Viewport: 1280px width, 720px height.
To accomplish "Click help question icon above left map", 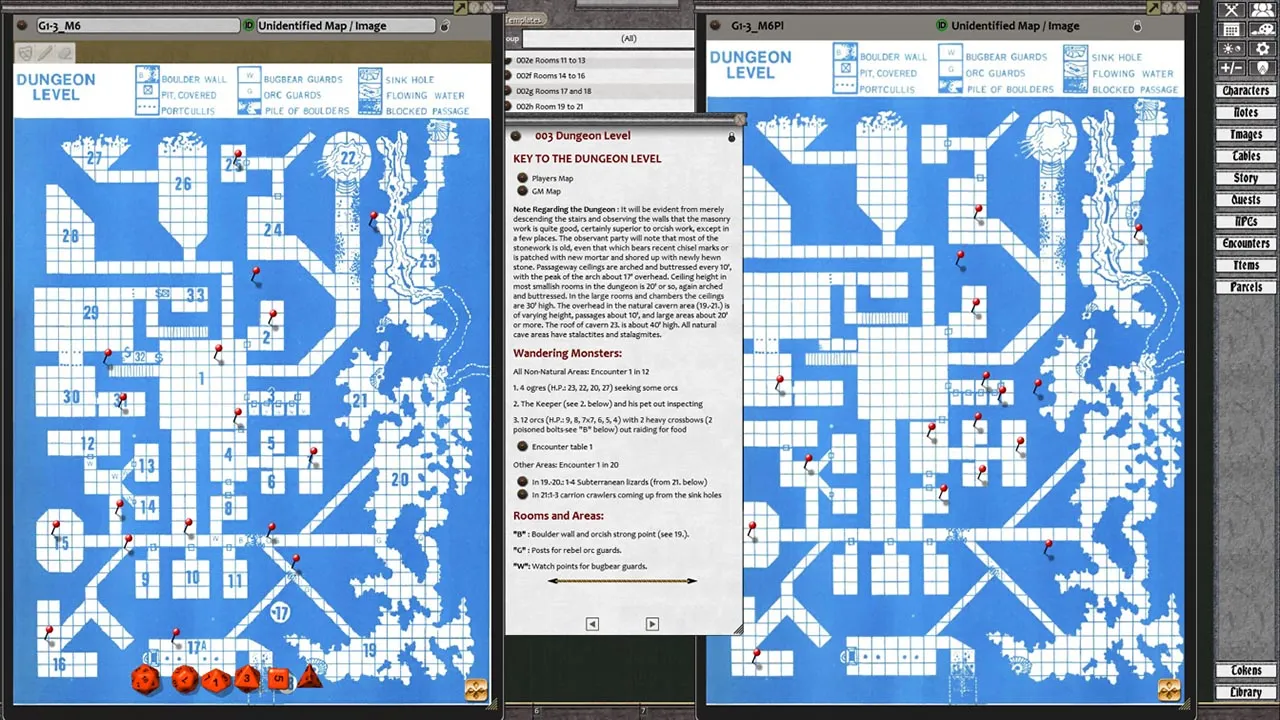I will click(475, 7).
